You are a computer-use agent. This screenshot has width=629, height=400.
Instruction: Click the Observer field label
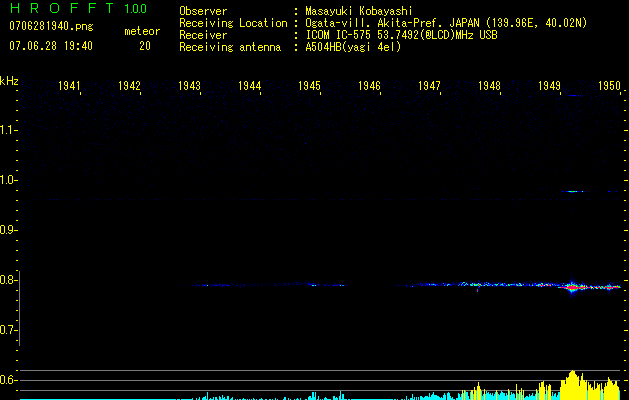click(x=203, y=11)
